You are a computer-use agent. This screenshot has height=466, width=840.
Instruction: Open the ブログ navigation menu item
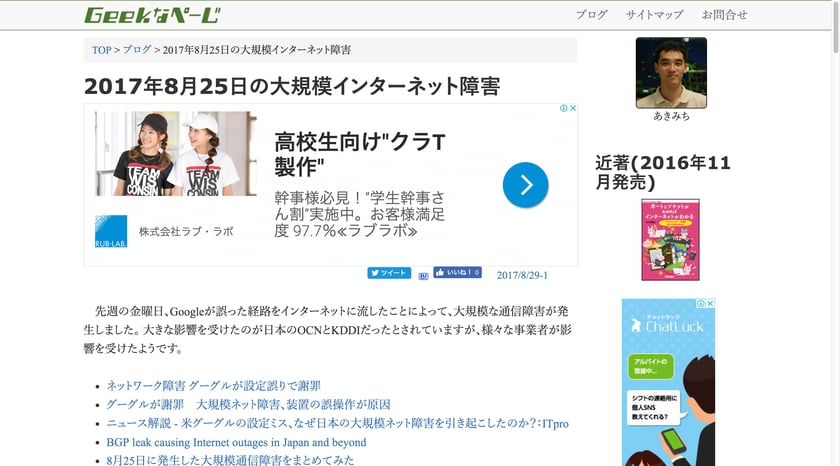click(591, 15)
